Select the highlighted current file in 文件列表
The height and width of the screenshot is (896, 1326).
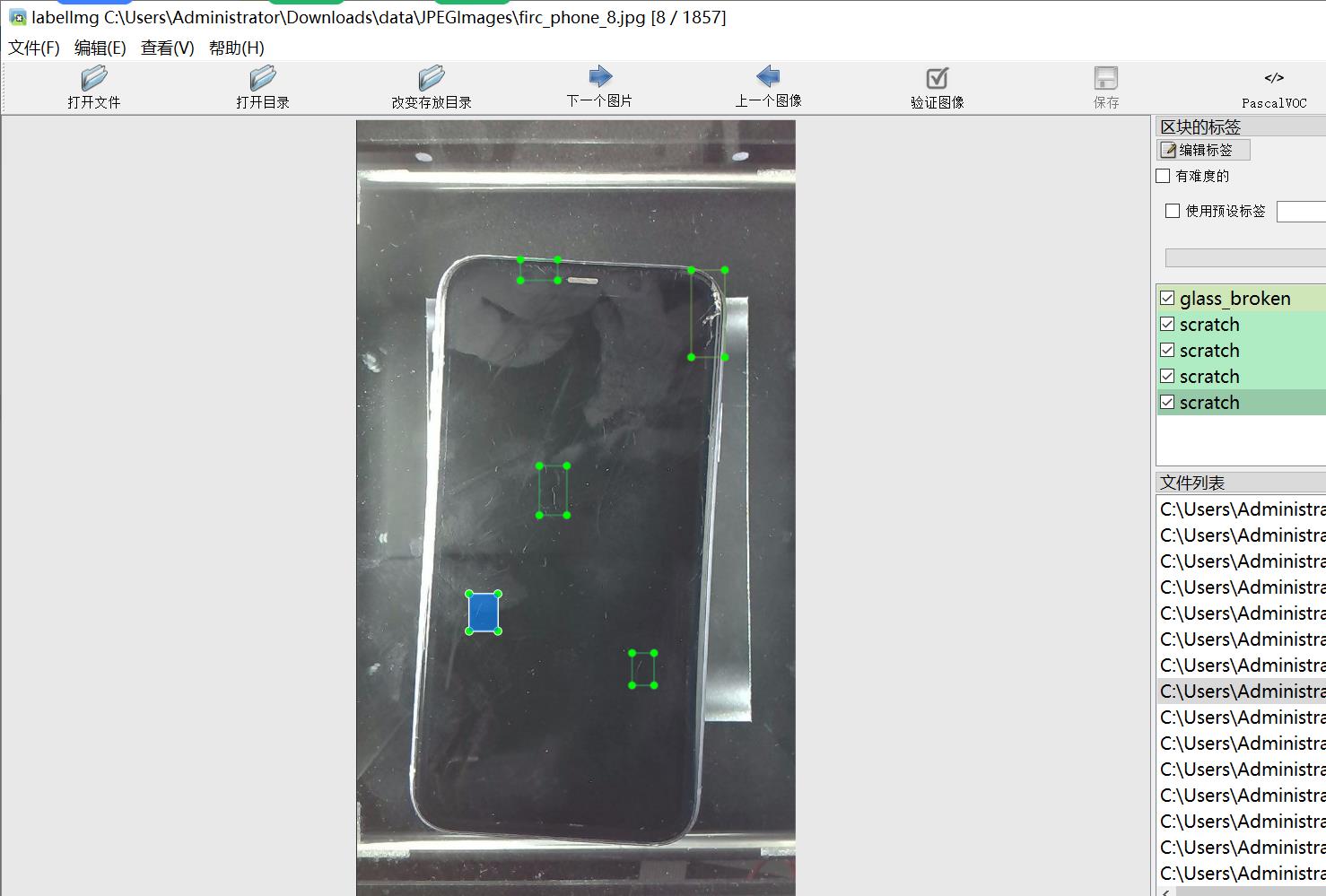click(1241, 692)
